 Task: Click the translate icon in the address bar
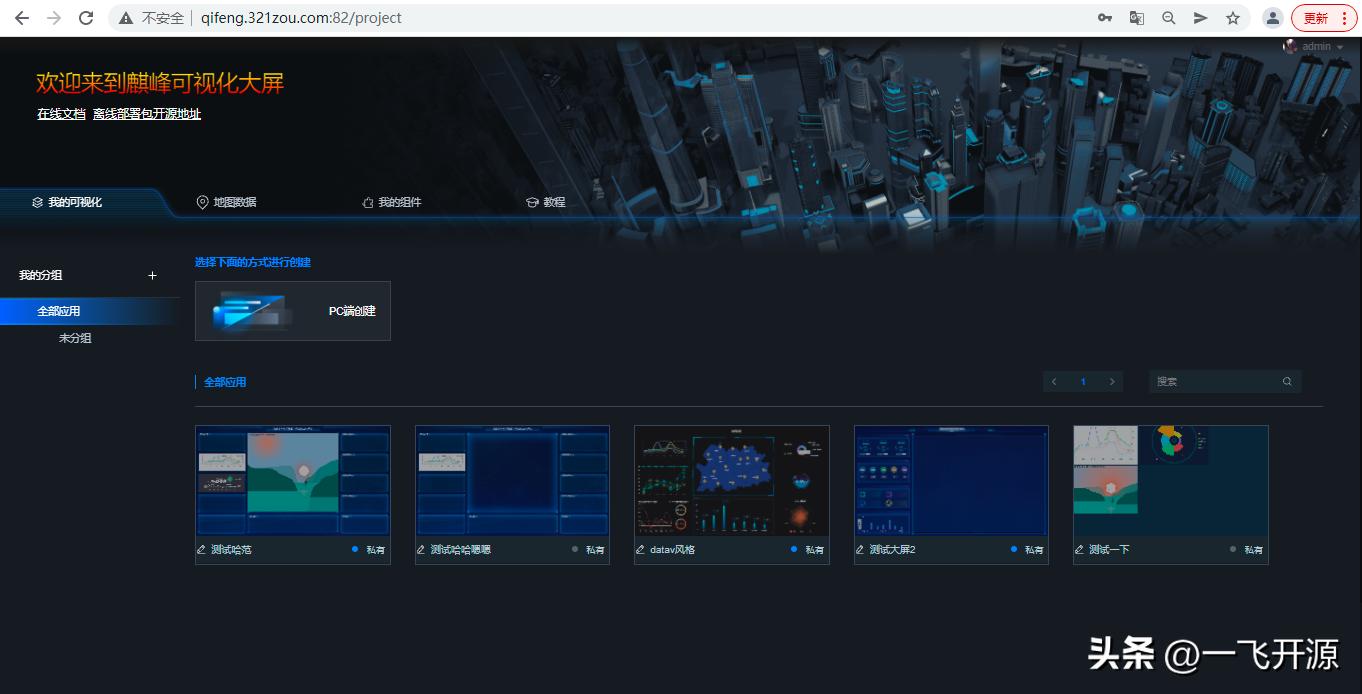click(1137, 17)
